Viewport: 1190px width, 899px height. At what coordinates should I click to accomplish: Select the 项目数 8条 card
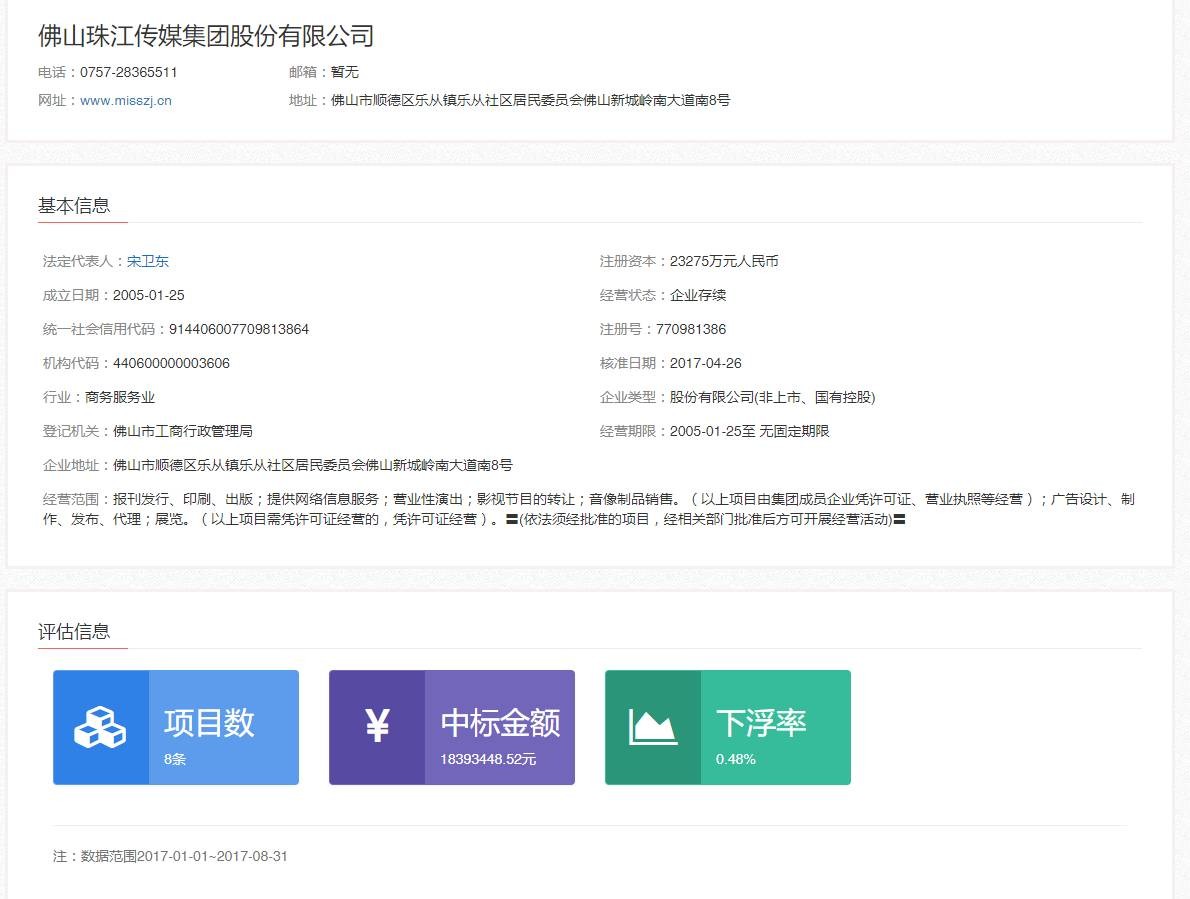176,728
